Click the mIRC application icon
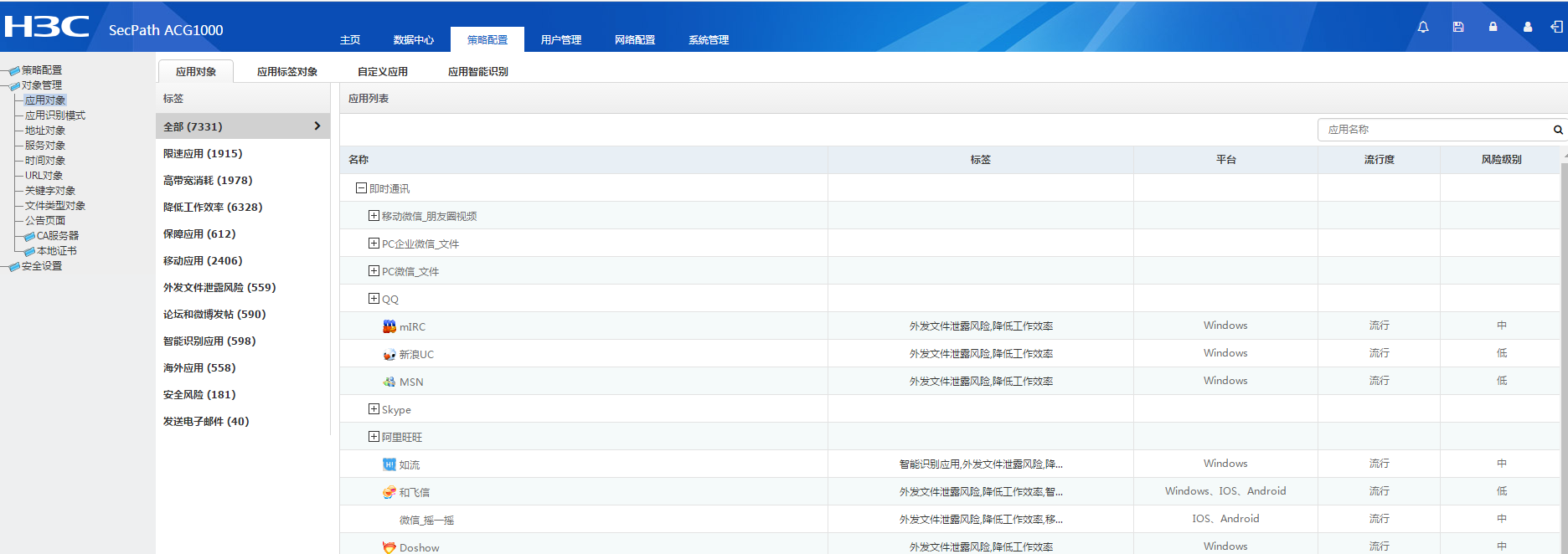The width and height of the screenshot is (1568, 554). (389, 326)
